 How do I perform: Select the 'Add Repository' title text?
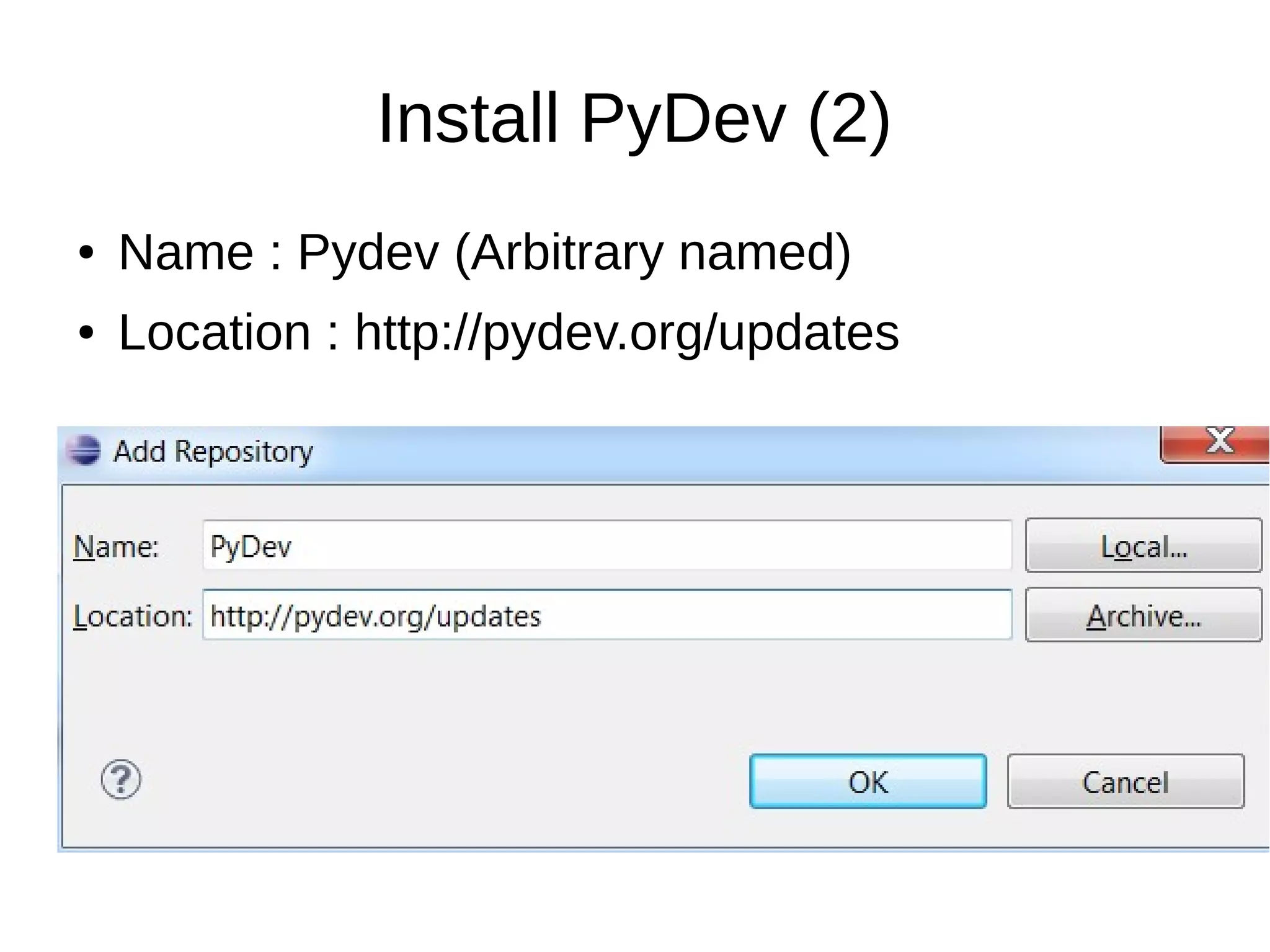coord(213,452)
